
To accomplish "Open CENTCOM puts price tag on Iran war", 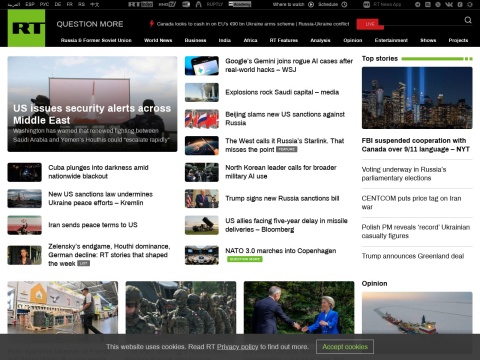I will pyautogui.click(x=412, y=203).
